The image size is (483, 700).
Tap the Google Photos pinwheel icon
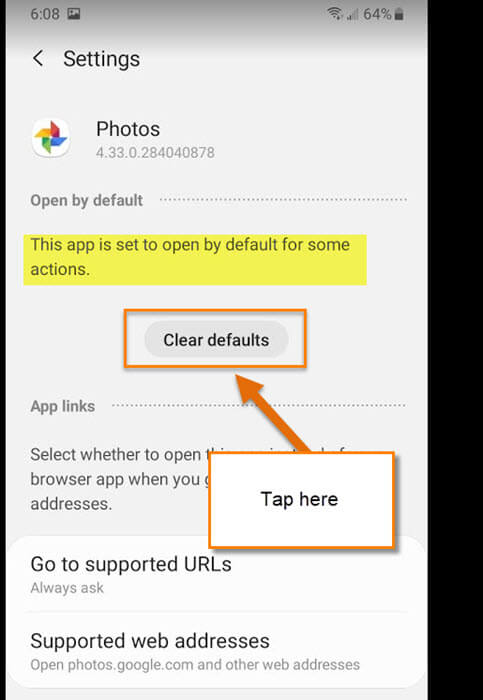click(x=50, y=138)
